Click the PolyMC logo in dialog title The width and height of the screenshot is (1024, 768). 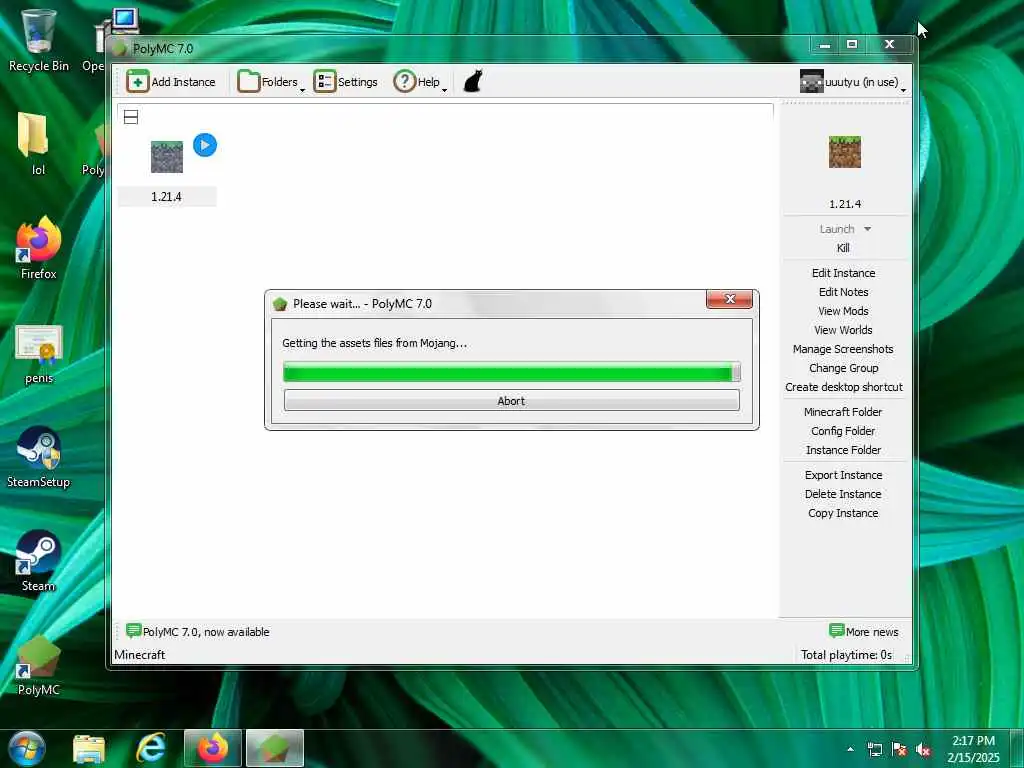click(x=280, y=304)
